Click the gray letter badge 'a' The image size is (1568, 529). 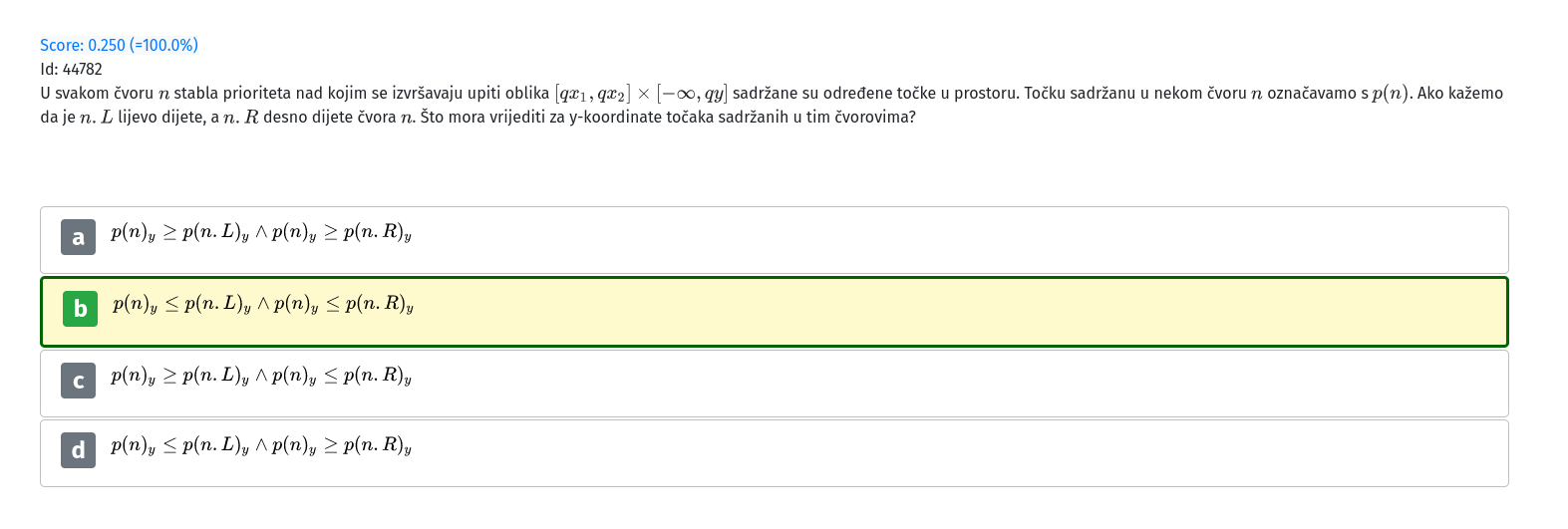pyautogui.click(x=78, y=237)
